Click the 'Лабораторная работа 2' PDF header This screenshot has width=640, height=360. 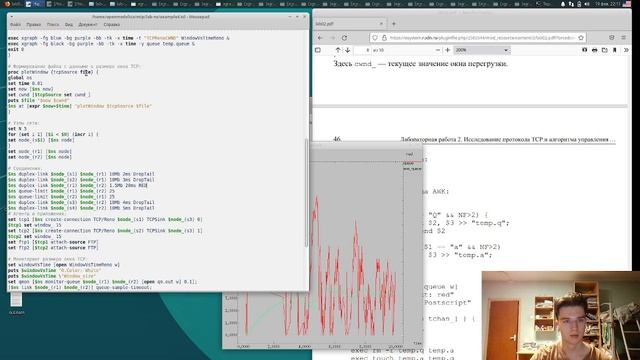tap(507, 139)
